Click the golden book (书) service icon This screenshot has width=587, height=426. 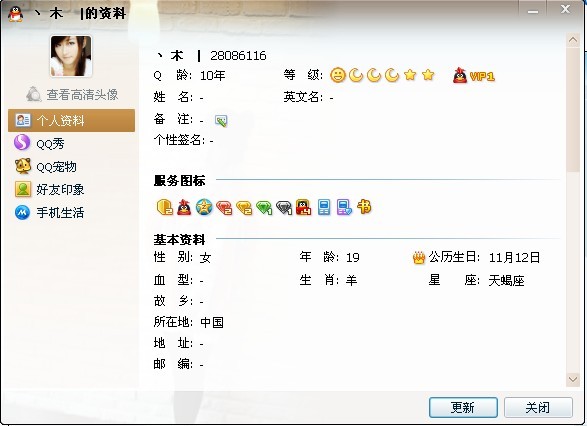(364, 207)
